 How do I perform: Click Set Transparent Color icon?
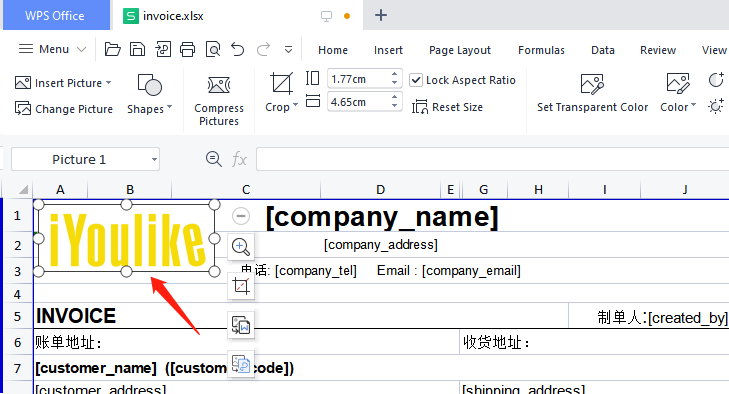click(x=592, y=84)
